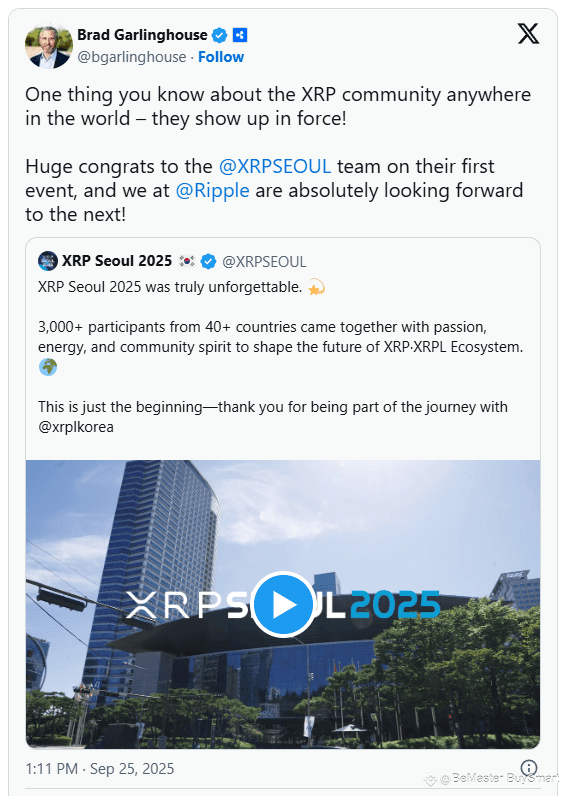Open the info icon near the timestamp

click(529, 767)
